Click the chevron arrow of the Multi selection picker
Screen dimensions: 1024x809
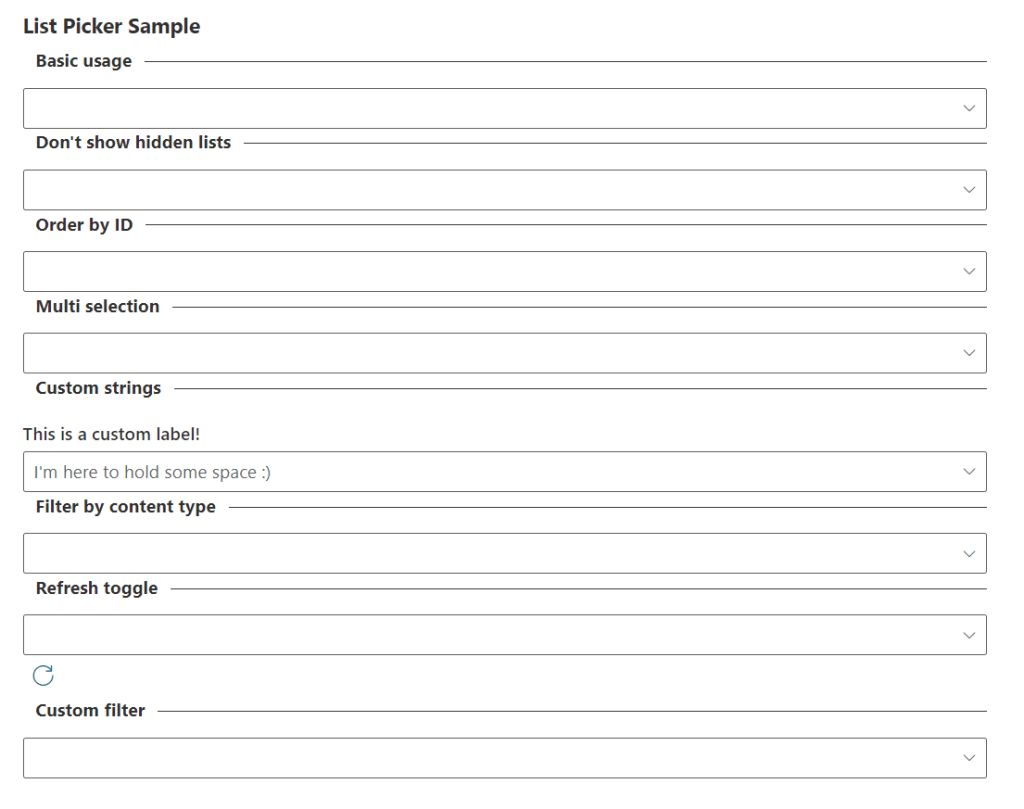968,353
